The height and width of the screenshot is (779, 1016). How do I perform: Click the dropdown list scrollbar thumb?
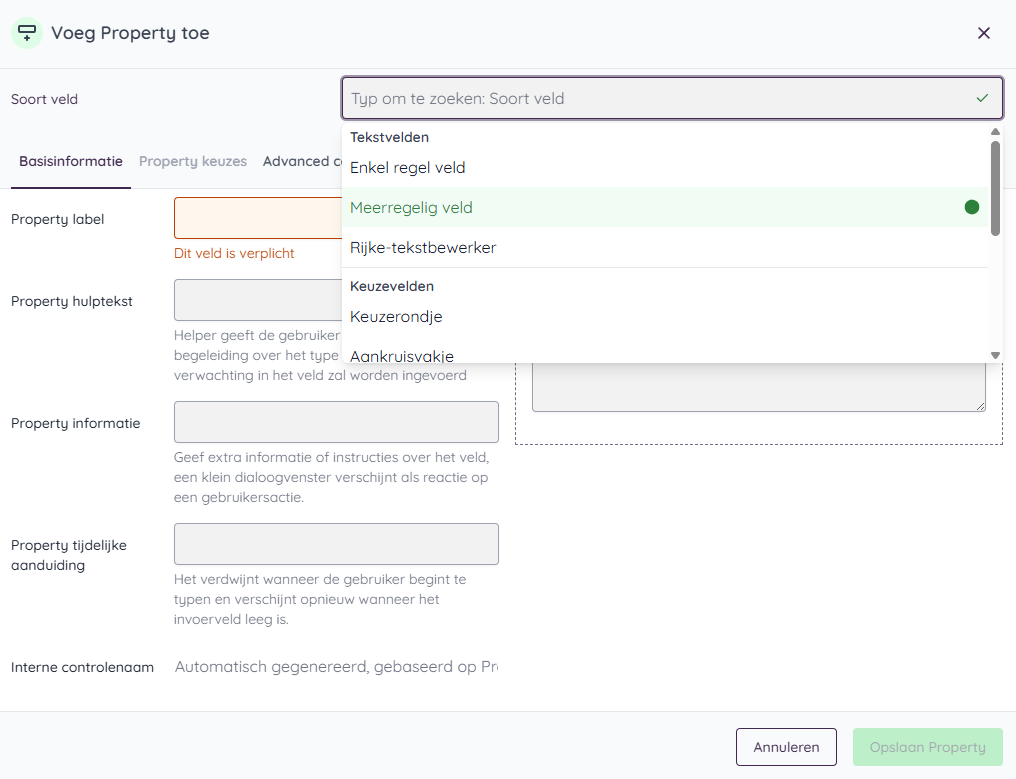[x=995, y=188]
